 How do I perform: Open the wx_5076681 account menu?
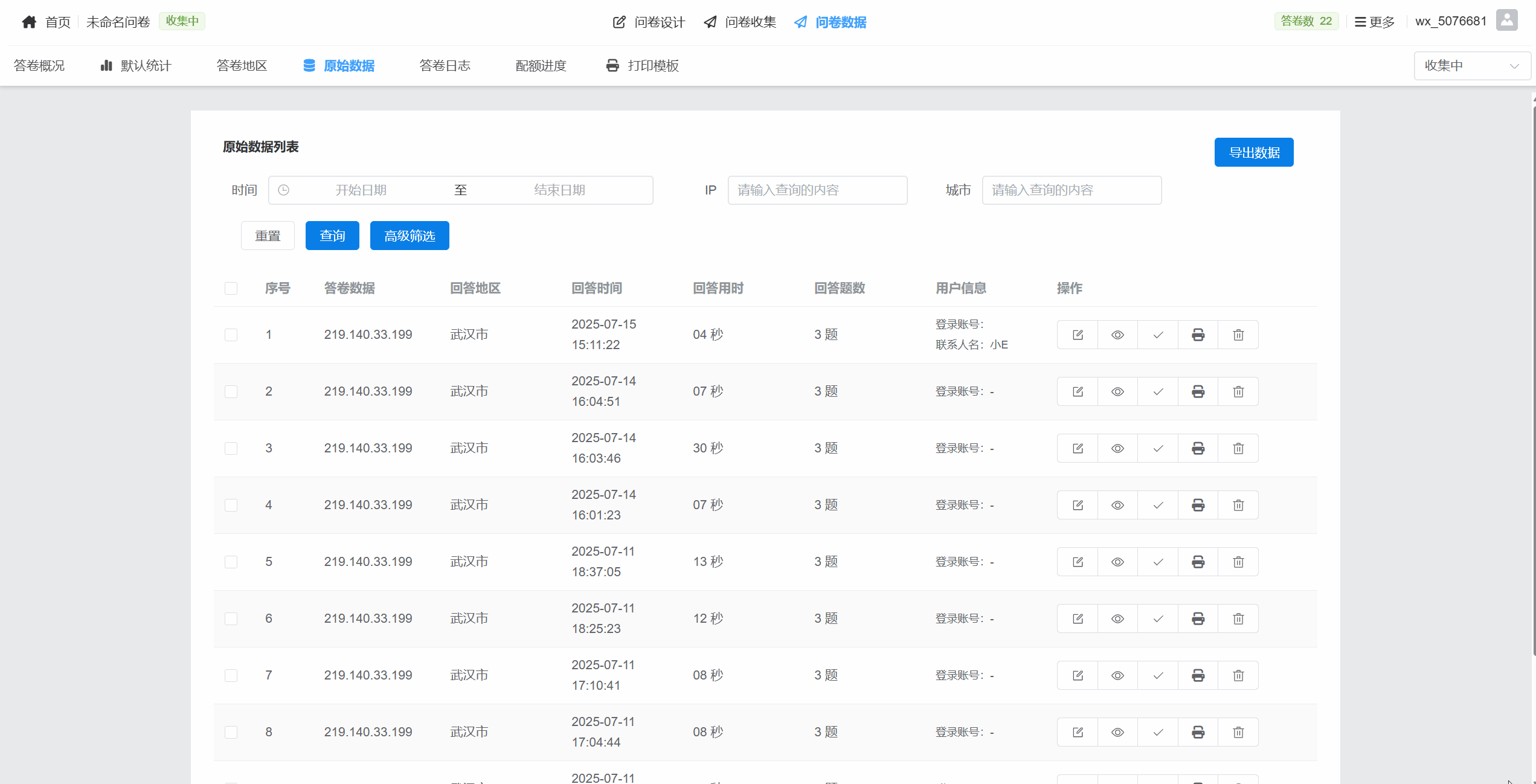tap(1451, 21)
